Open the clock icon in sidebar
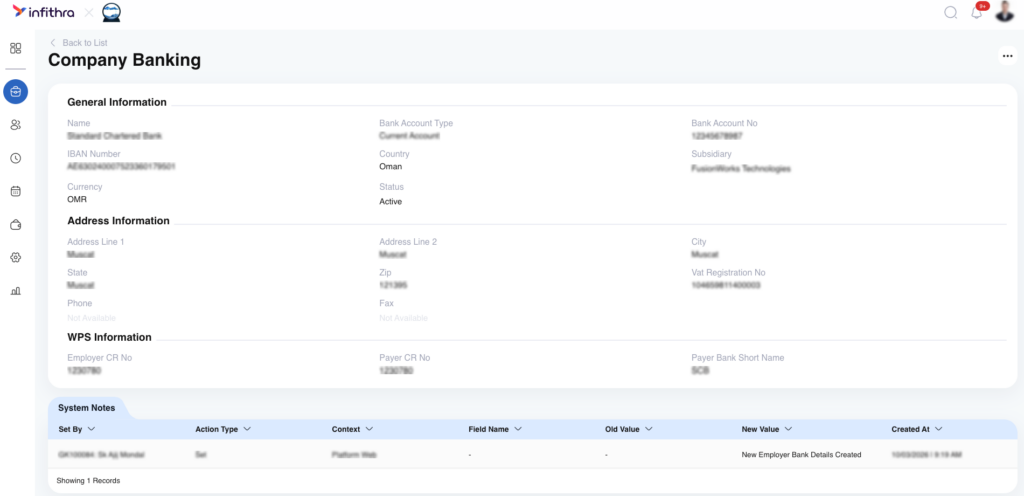The width and height of the screenshot is (1024, 496). click(x=15, y=158)
